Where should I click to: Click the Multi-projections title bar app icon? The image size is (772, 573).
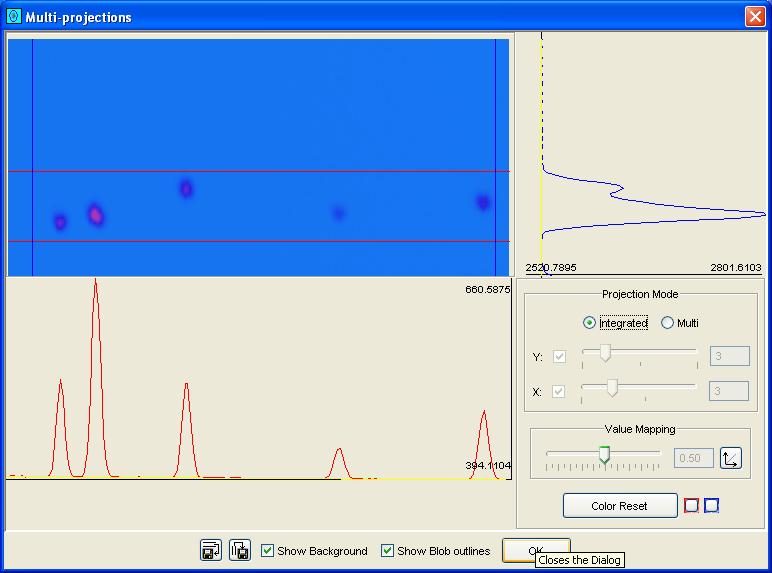tap(13, 17)
